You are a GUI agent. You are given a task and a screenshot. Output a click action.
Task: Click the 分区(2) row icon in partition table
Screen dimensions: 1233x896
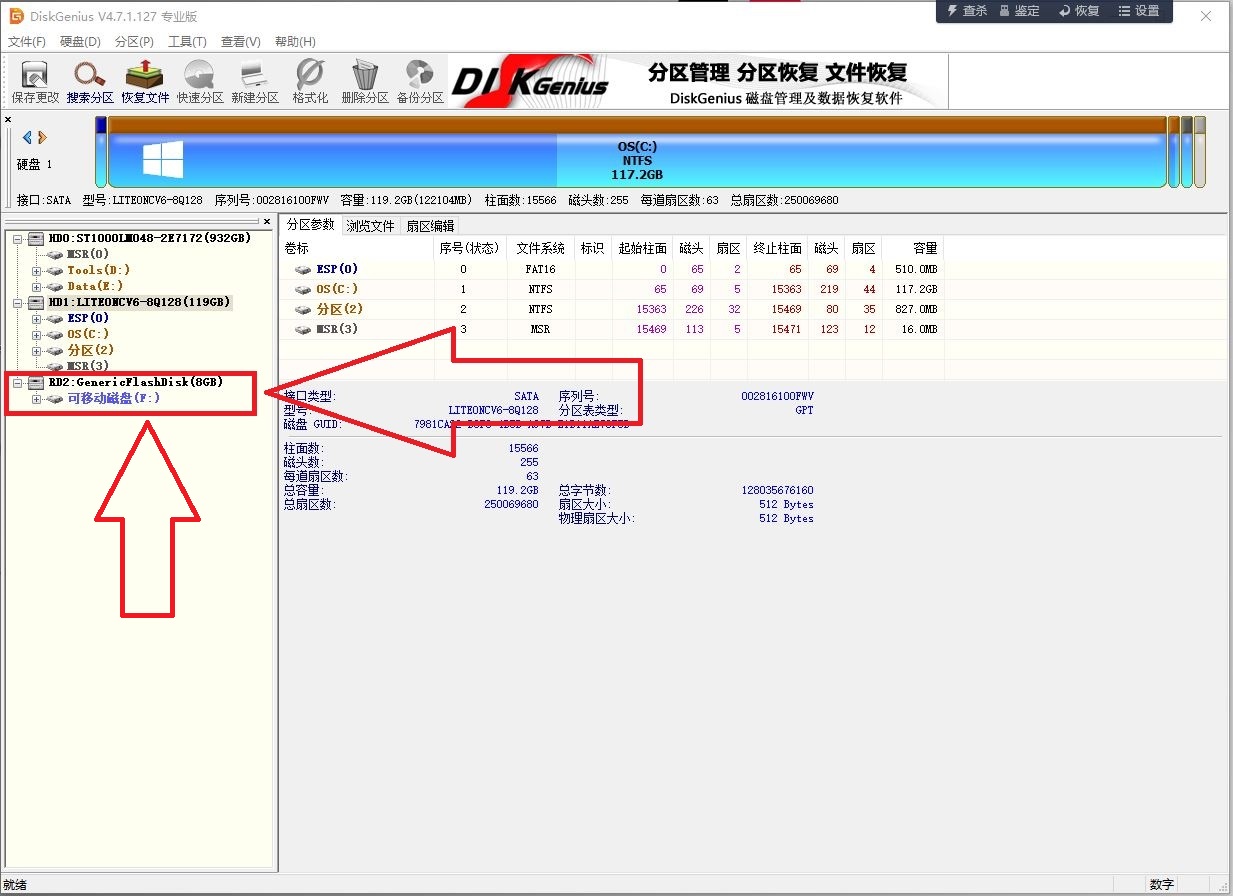(302, 309)
